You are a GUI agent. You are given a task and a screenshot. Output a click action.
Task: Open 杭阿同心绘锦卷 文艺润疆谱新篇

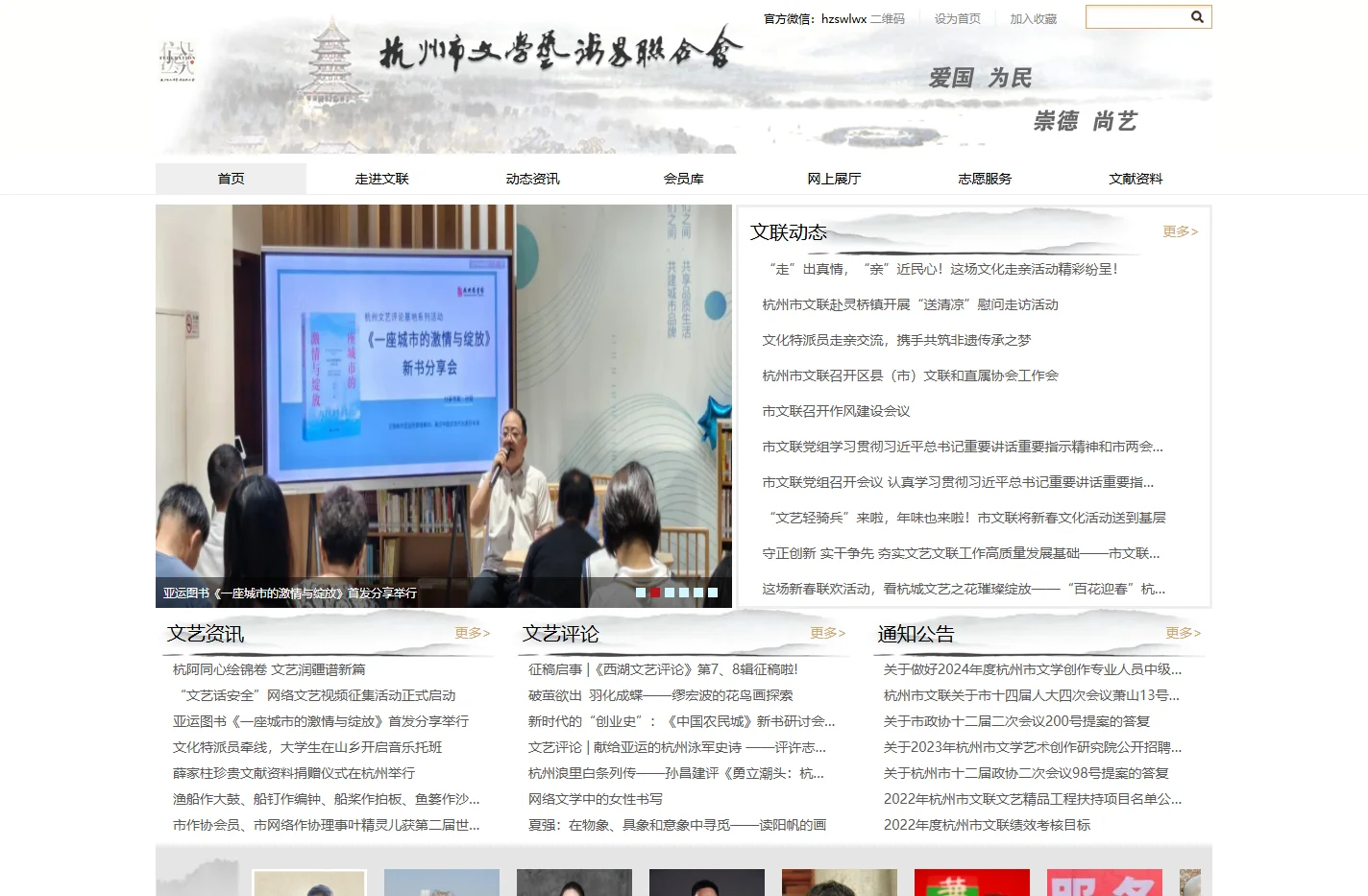[269, 669]
